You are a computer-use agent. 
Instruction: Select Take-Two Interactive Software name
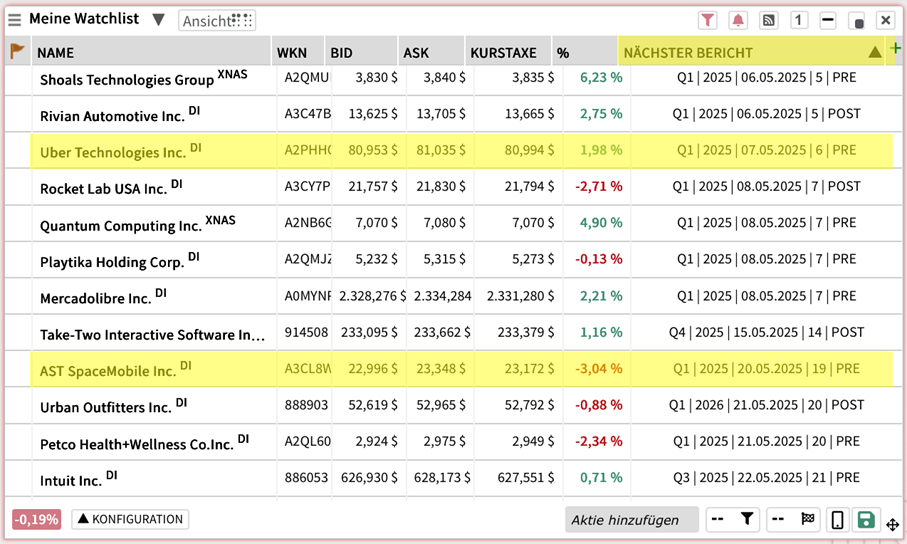(x=152, y=334)
